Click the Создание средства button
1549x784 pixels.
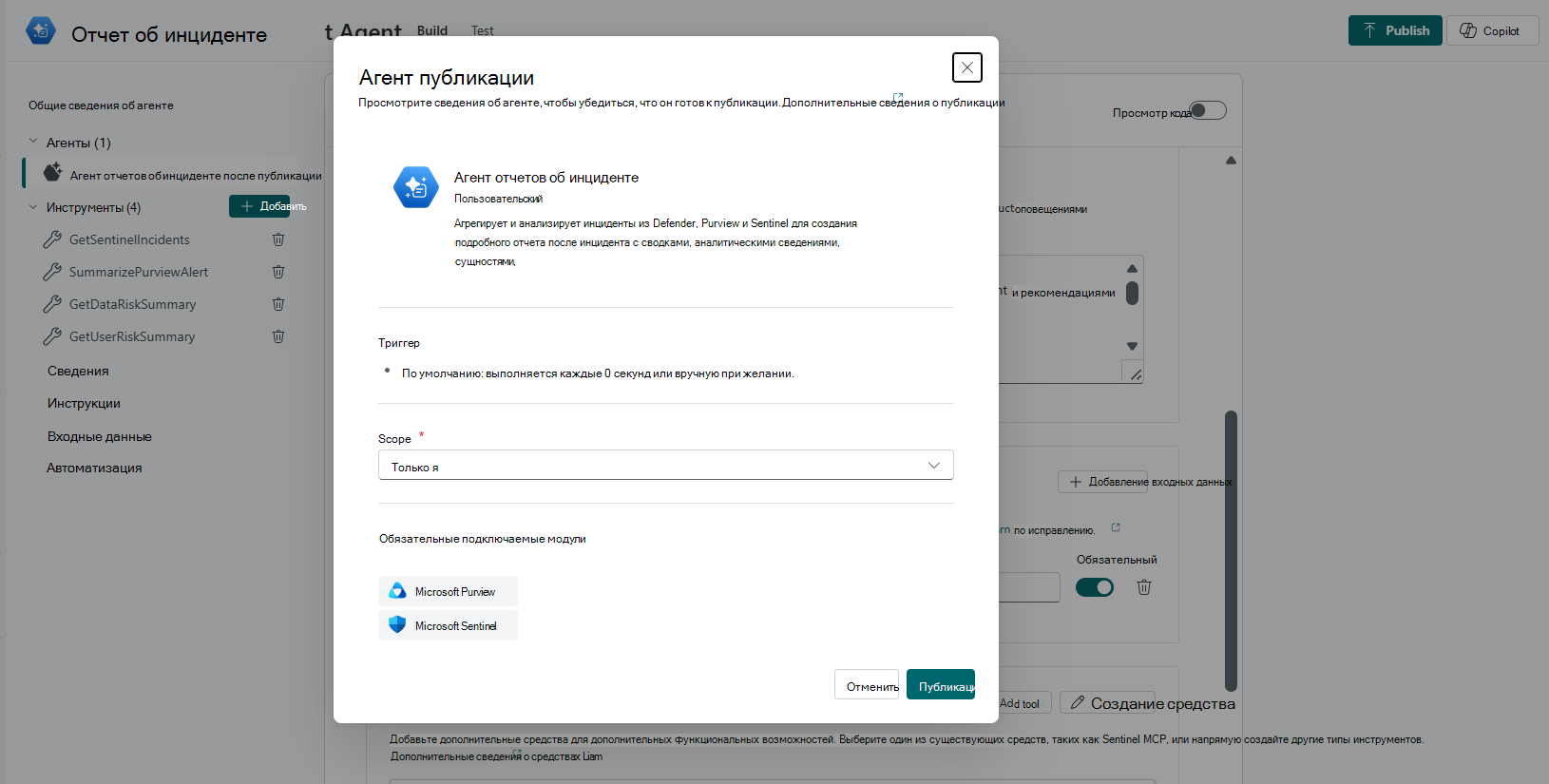(x=1107, y=703)
